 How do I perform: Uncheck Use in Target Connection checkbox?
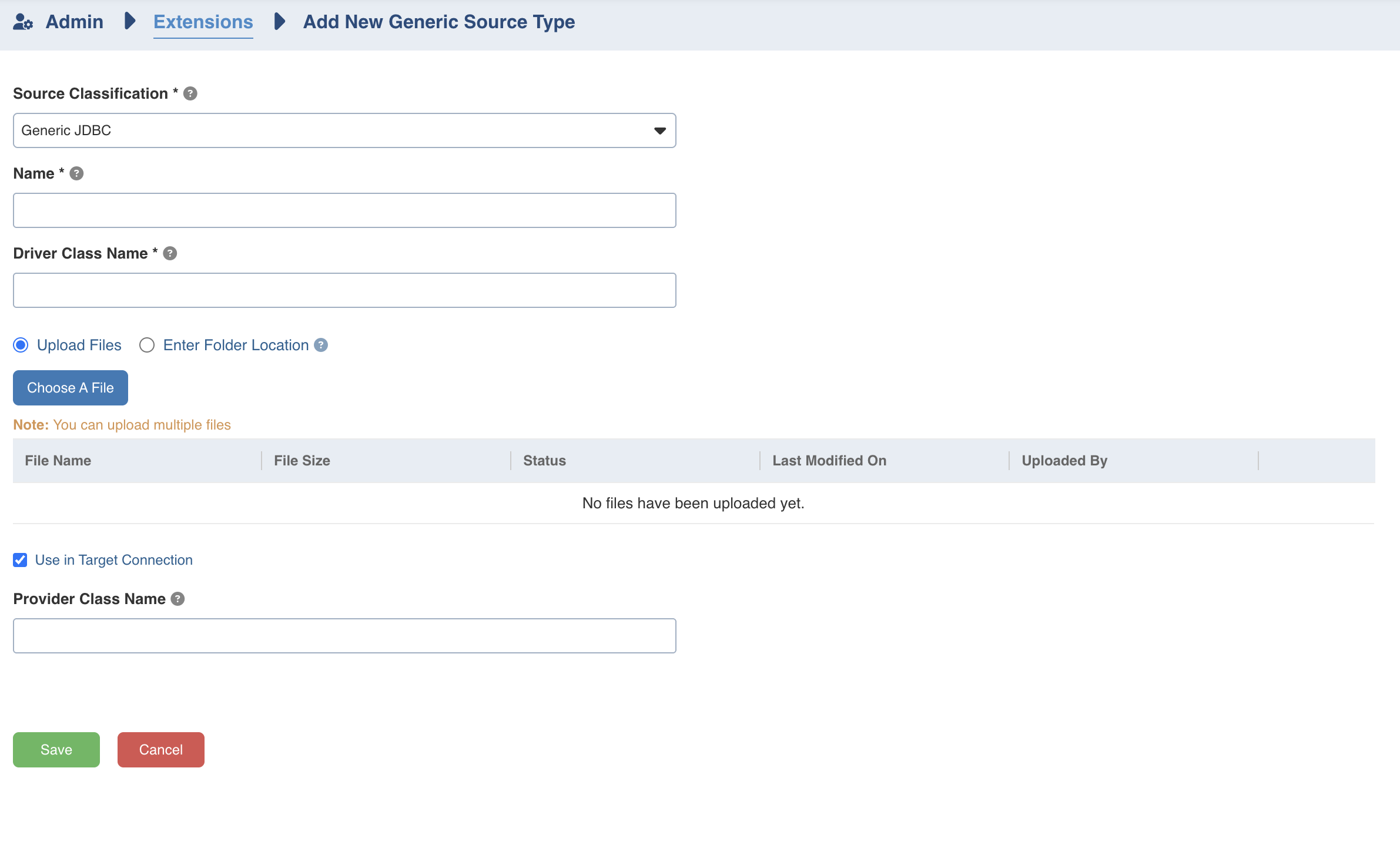(x=21, y=561)
